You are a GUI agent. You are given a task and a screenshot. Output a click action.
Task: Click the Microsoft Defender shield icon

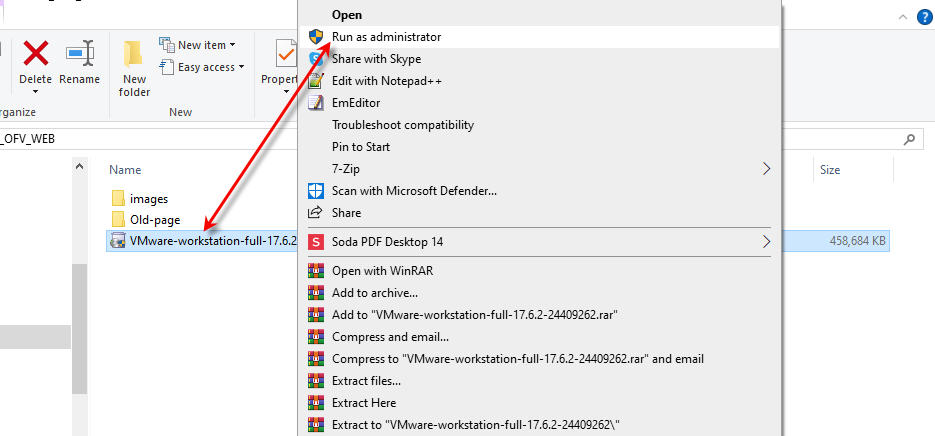click(316, 191)
